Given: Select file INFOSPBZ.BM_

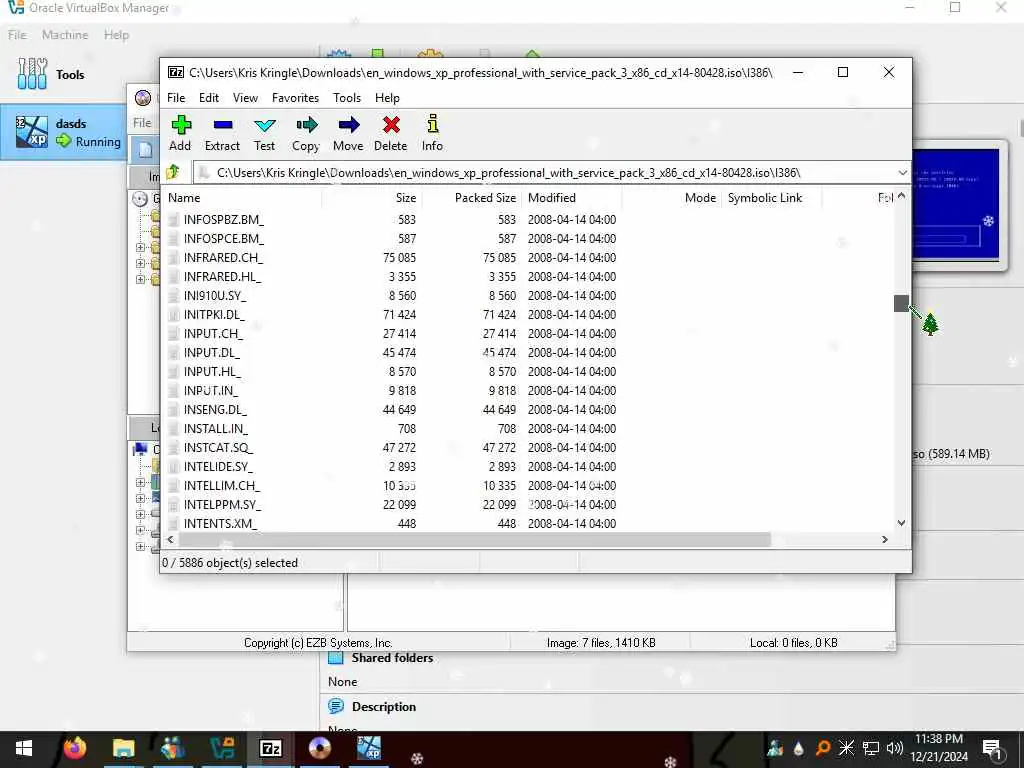Looking at the screenshot, I should point(224,219).
